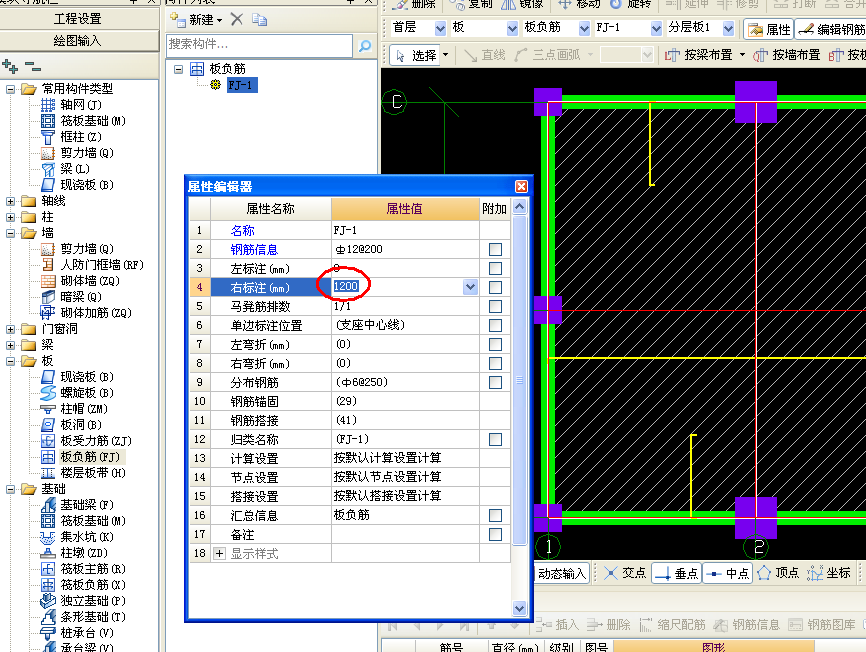Toggle 附加 checkbox for 汇总信息 row
Screen dimensions: 866x652
[x=495, y=516]
